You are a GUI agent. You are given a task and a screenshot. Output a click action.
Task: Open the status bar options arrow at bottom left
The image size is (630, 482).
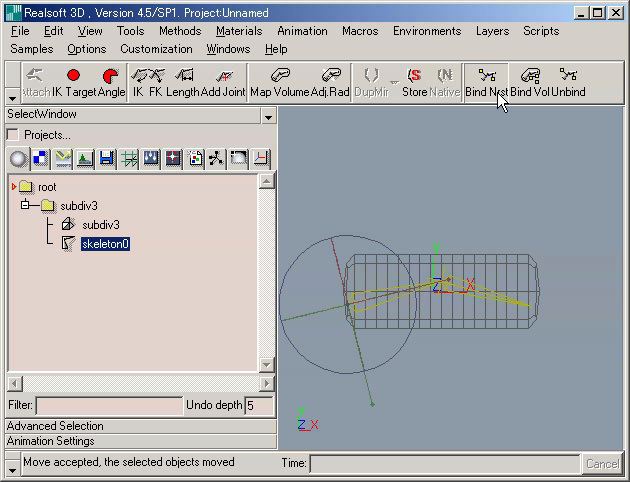click(12, 470)
